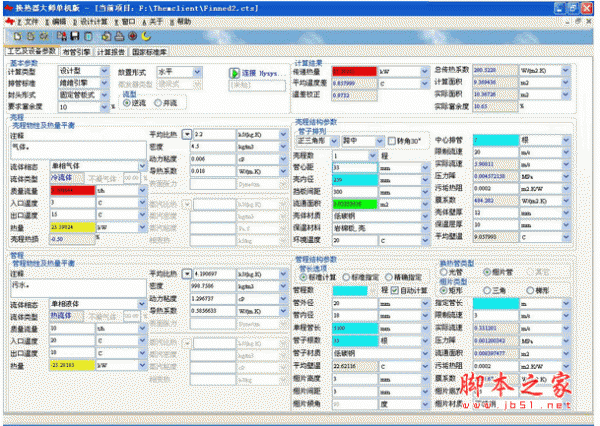Open the 设计计算 menu
600x426 pixels.
click(90, 22)
